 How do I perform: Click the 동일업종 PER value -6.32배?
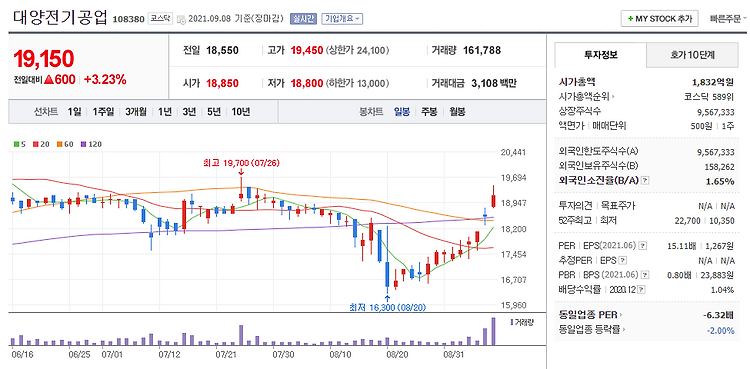(717, 315)
